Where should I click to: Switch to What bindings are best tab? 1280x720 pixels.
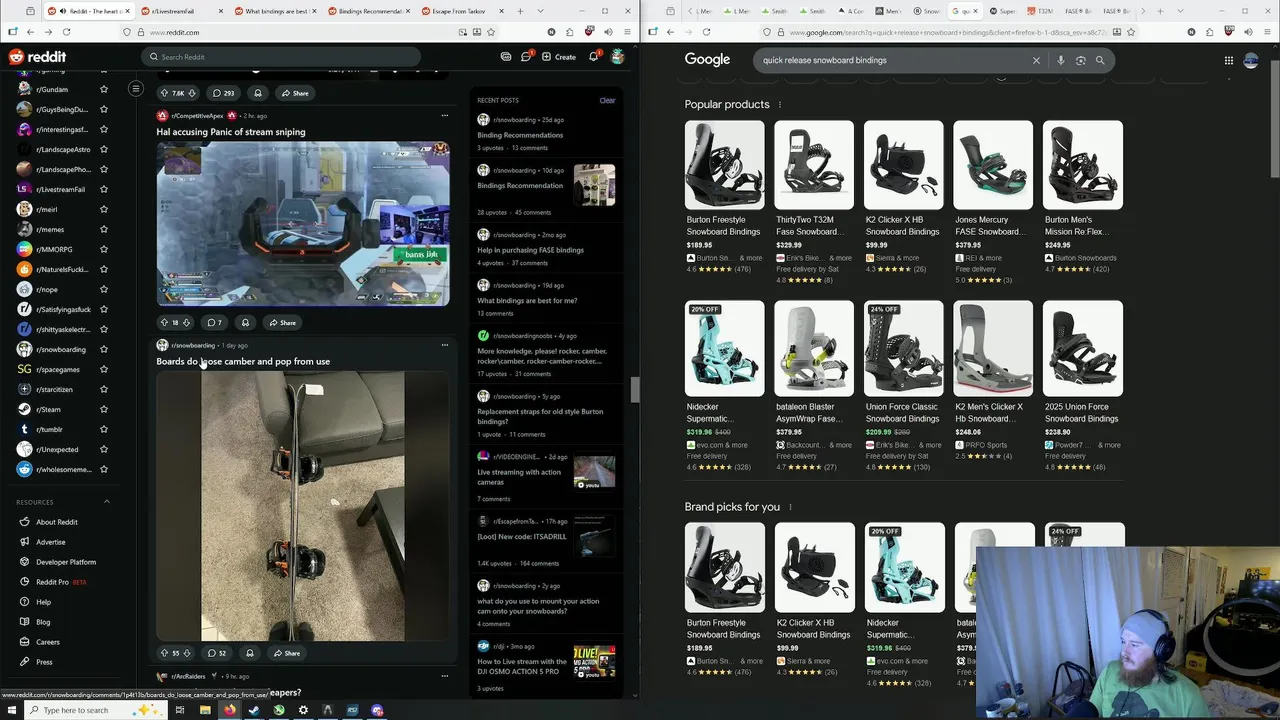[276, 11]
